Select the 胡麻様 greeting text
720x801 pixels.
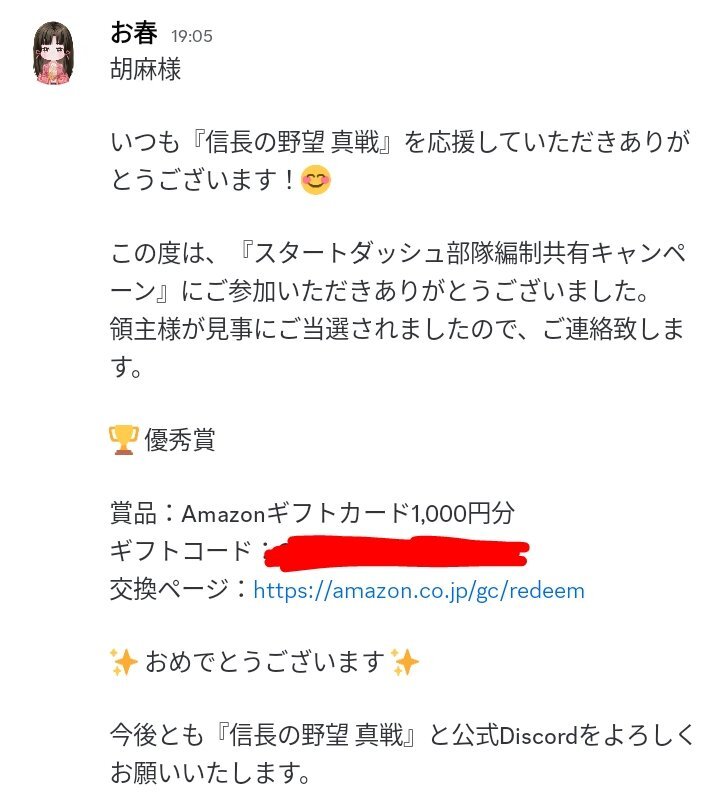point(146,69)
